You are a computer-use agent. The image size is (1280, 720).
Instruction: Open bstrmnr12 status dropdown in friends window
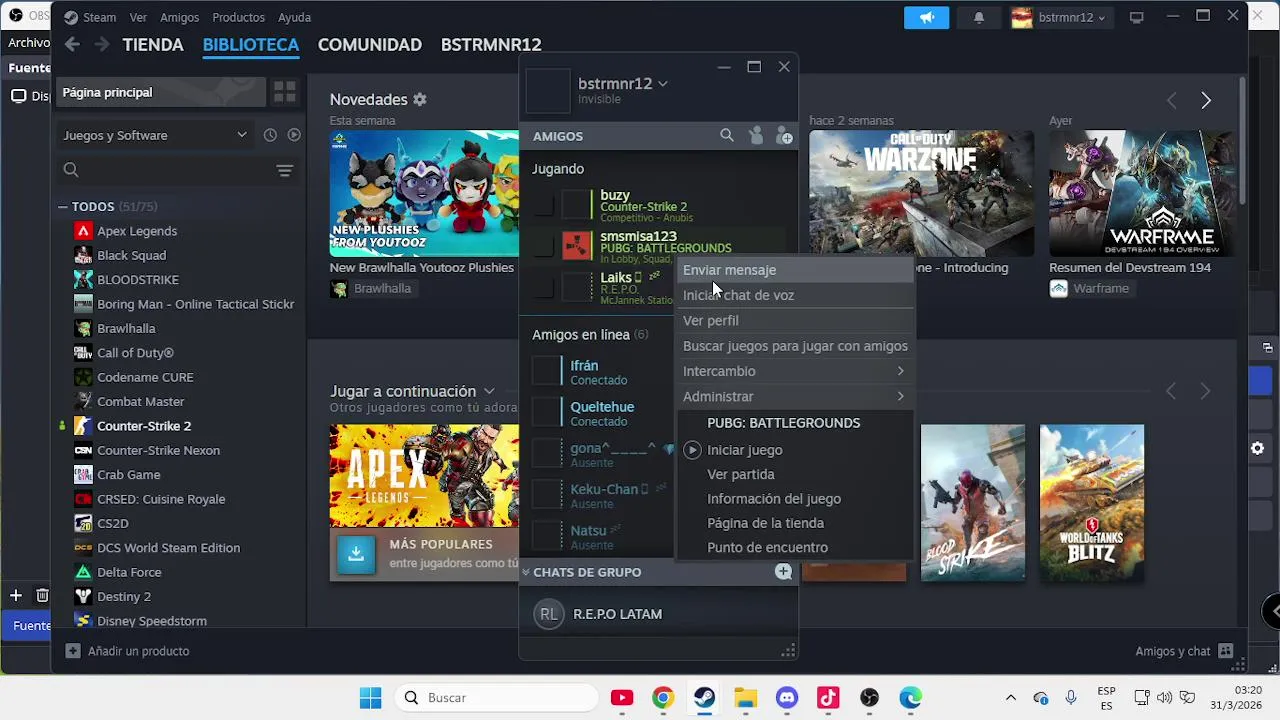pos(663,84)
